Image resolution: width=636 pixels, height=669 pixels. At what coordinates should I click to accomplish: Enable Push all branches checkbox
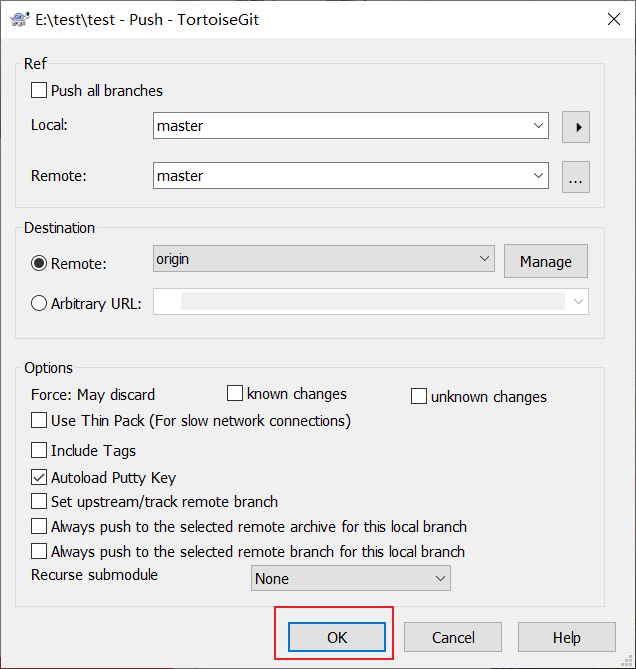point(39,90)
